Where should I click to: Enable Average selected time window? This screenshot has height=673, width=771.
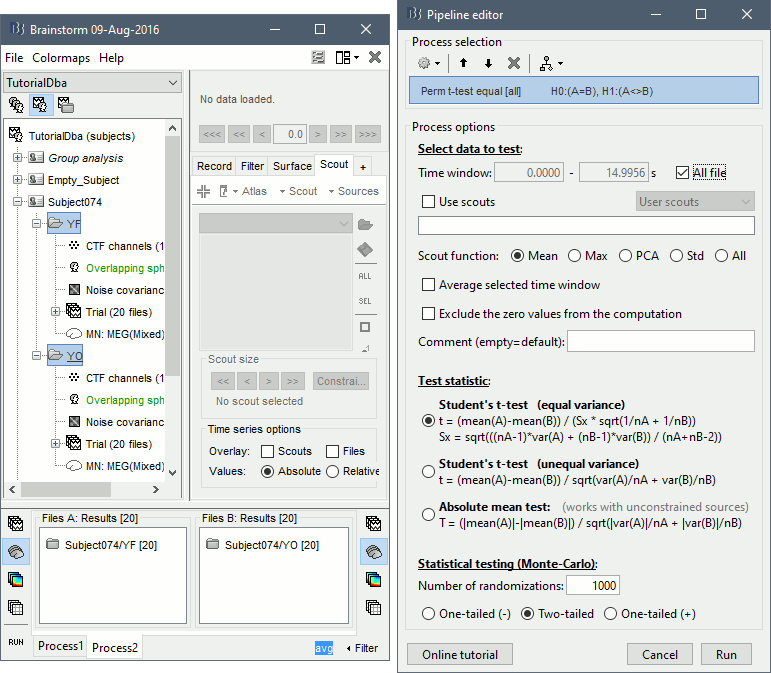(429, 285)
